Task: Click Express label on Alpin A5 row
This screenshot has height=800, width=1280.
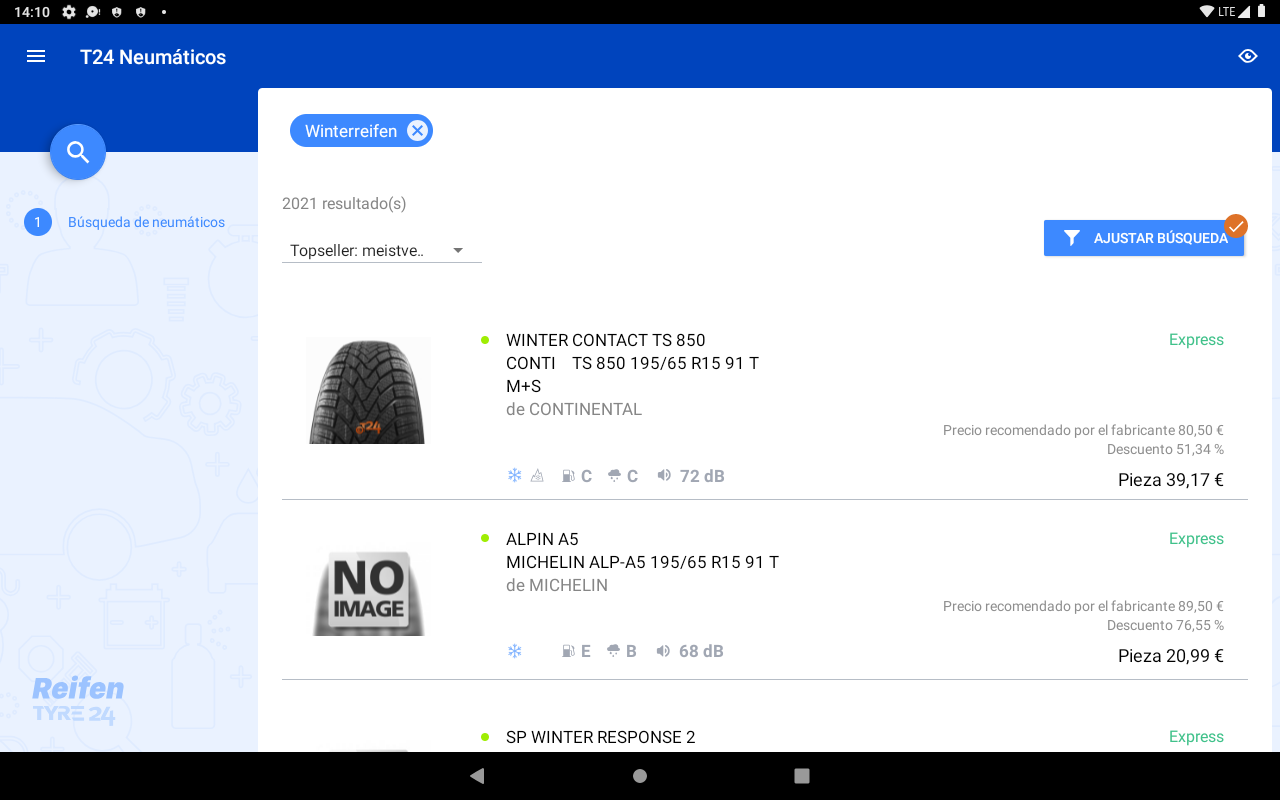Action: pos(1196,539)
